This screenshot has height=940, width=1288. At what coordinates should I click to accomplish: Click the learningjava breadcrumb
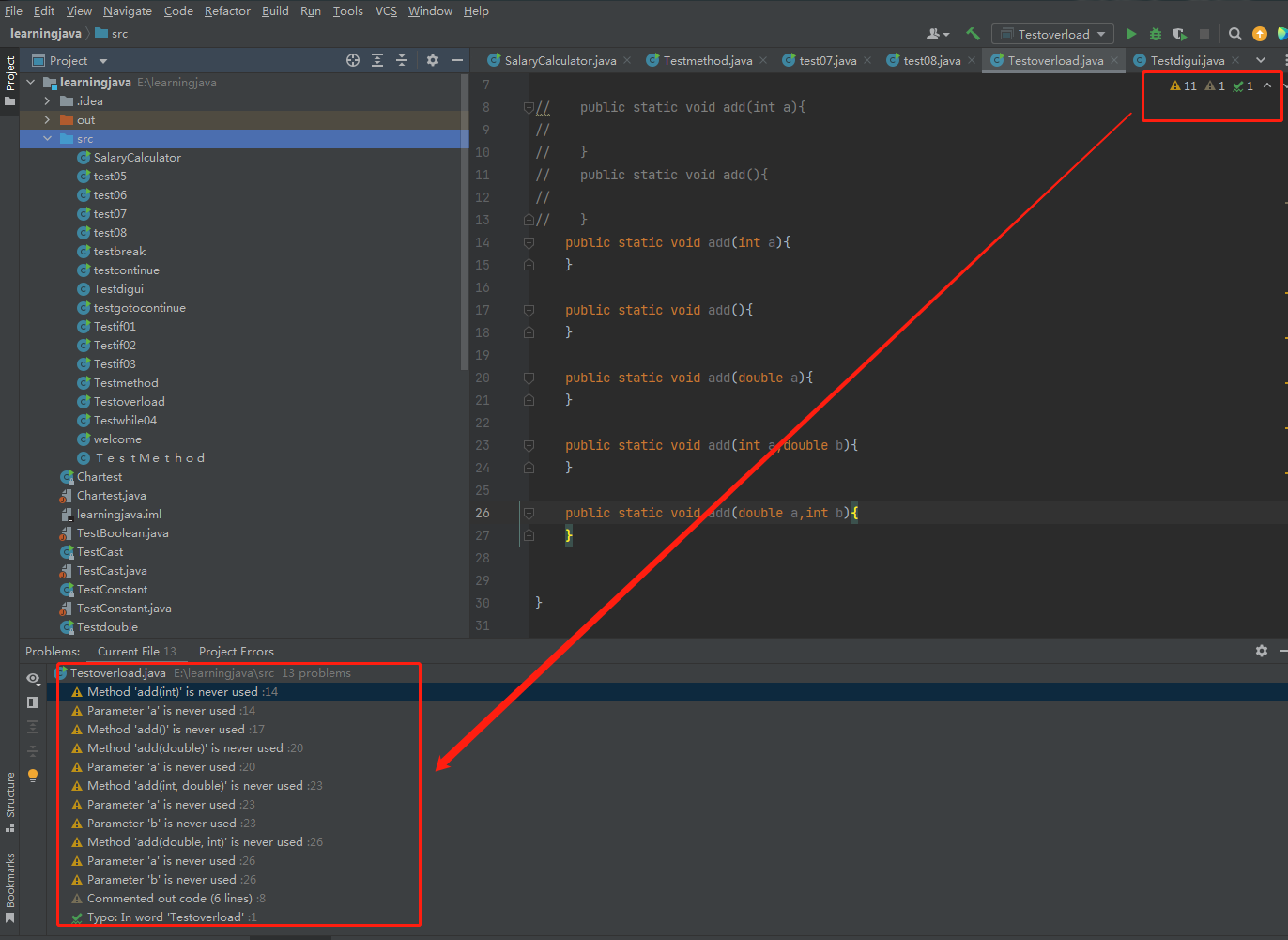pos(45,34)
